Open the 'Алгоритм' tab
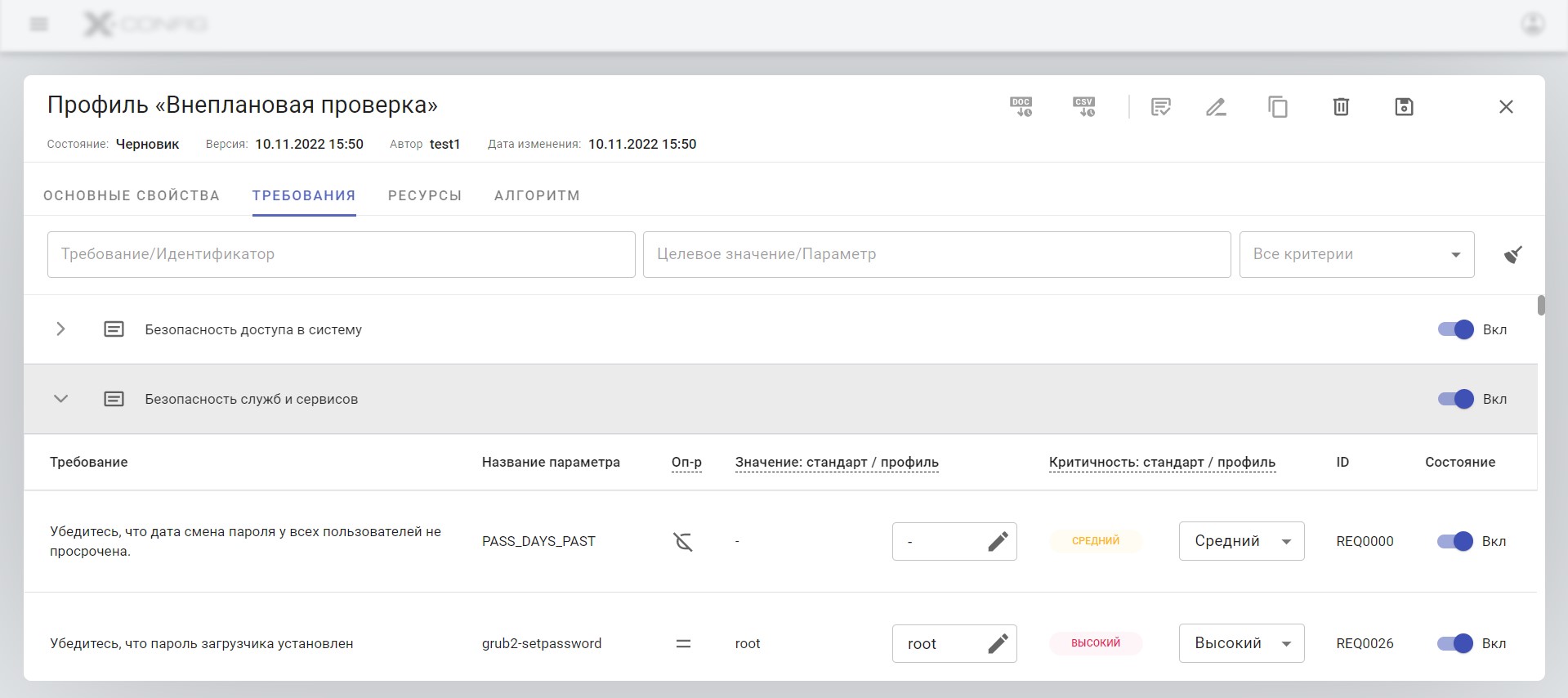 point(537,196)
